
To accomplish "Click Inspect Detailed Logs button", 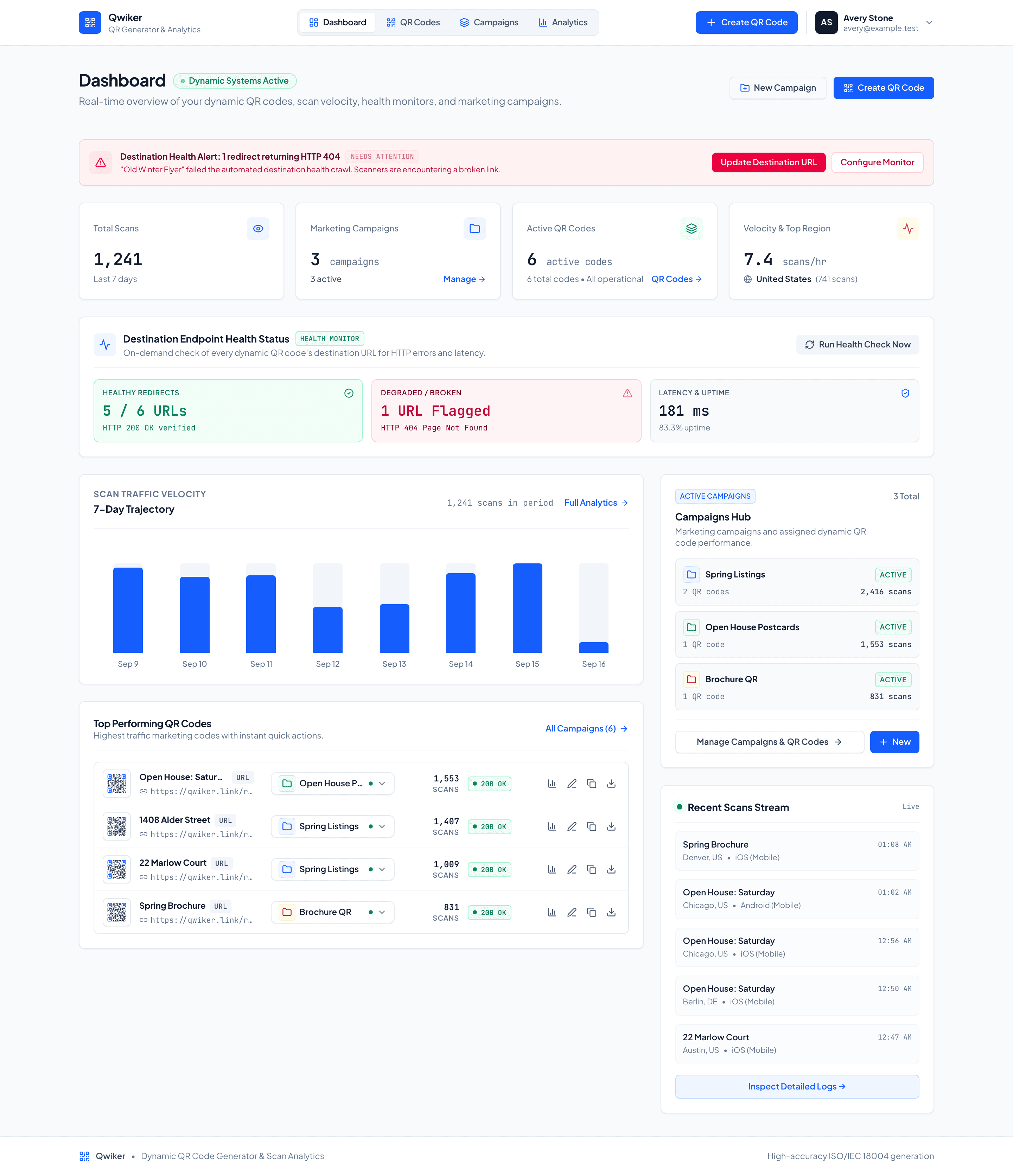I will (x=797, y=1087).
